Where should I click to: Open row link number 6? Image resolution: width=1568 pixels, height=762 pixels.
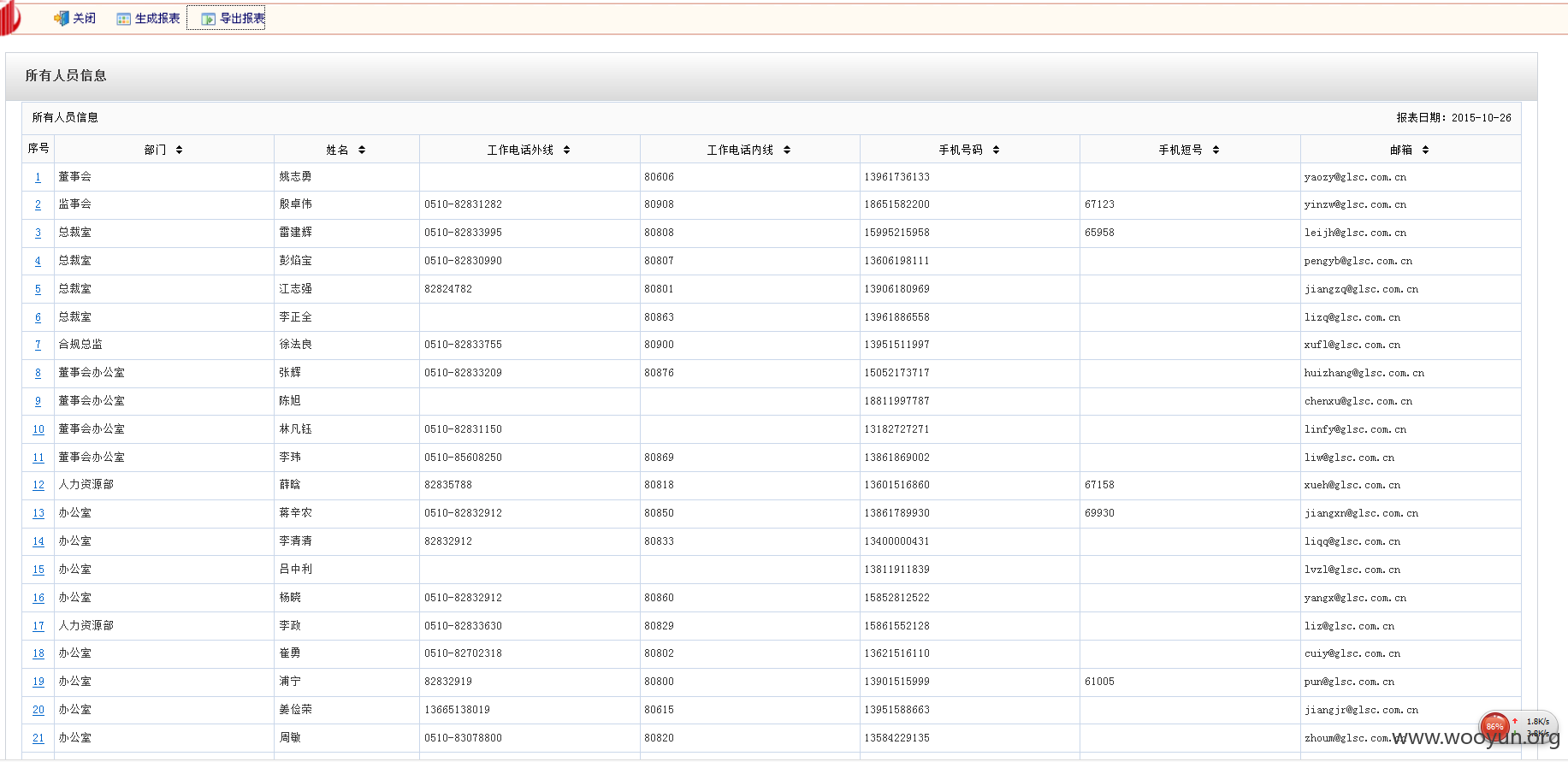38,317
